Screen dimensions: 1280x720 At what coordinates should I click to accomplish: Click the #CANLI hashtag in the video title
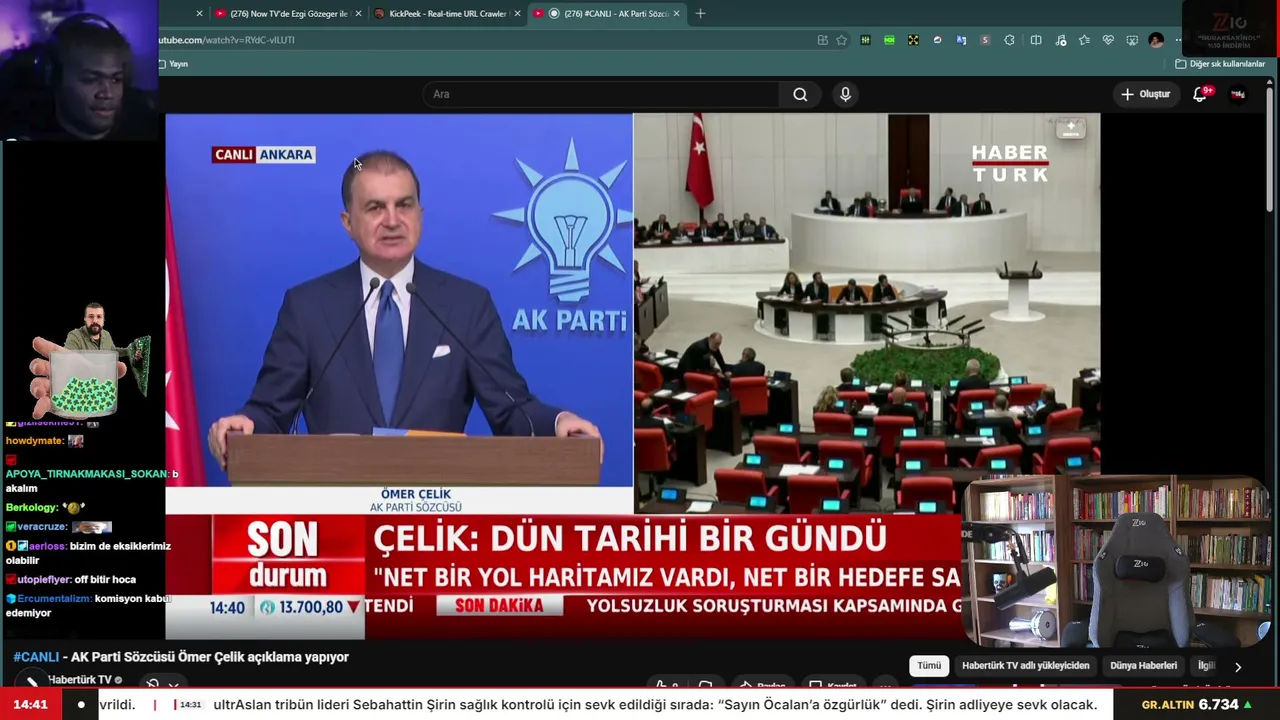click(36, 657)
